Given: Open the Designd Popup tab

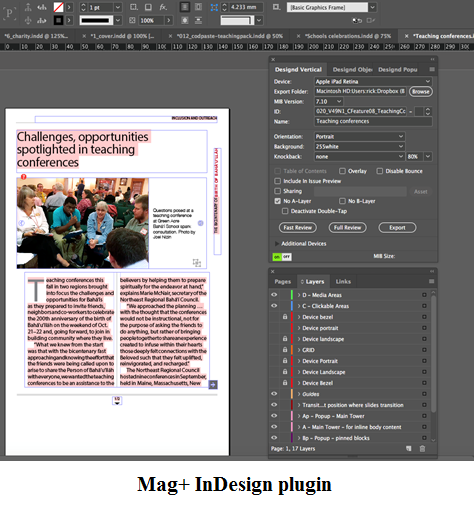Looking at the screenshot, I should pos(397,69).
